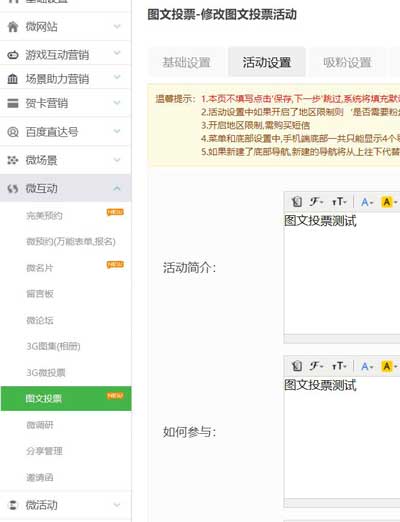
Task: Expand the 微场景 menu chevron
Action: [117, 160]
